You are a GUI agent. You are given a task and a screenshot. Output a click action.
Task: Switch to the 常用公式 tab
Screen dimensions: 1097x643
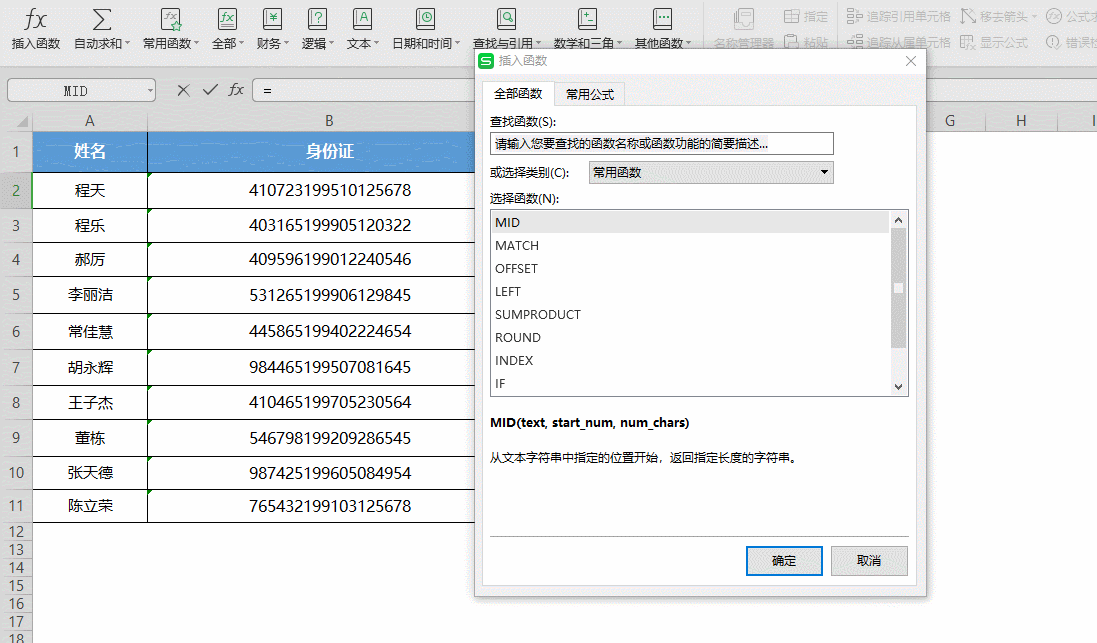pos(589,95)
